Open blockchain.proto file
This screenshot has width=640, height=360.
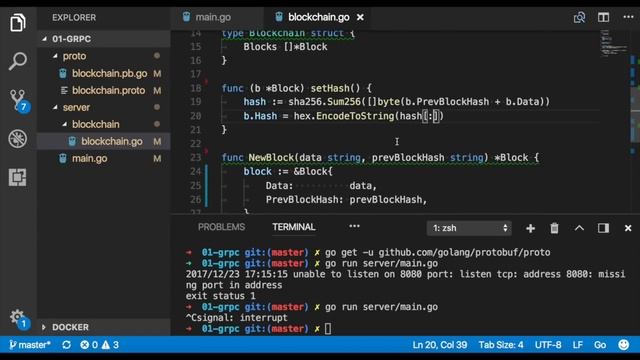pyautogui.click(x=109, y=90)
